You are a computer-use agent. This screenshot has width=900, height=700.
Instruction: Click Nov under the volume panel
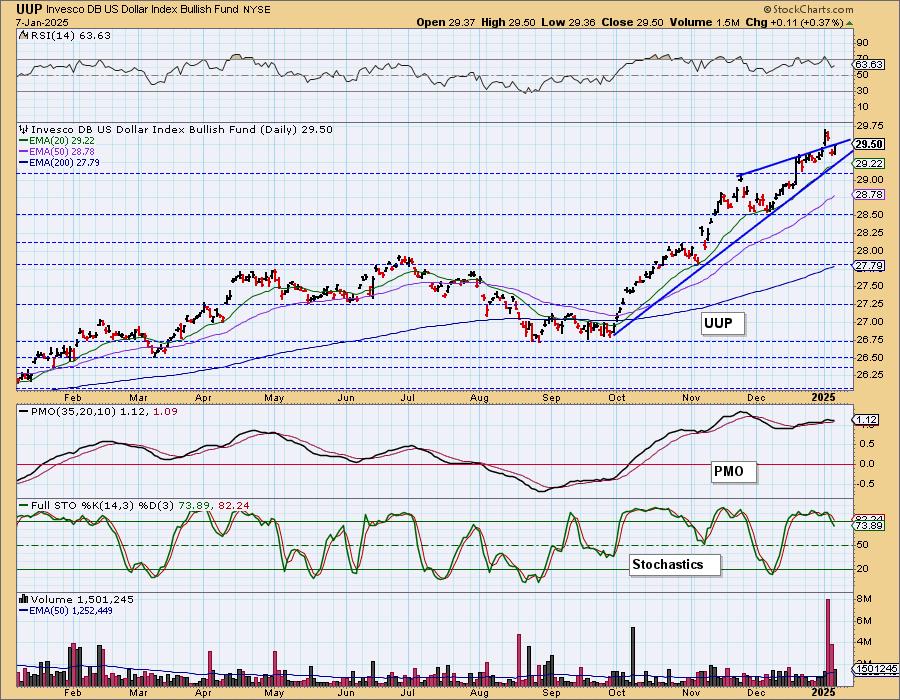[x=692, y=693]
